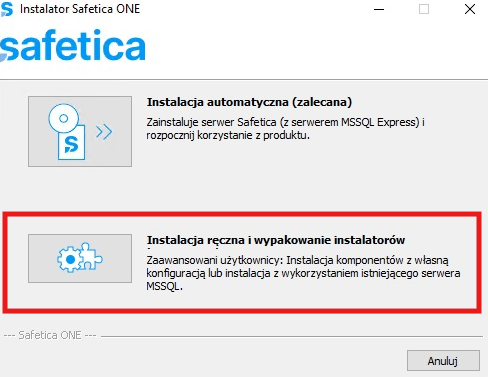This screenshot has height=377, width=488.
Task: Click the greyed-out maximize window button
Action: 424,9
